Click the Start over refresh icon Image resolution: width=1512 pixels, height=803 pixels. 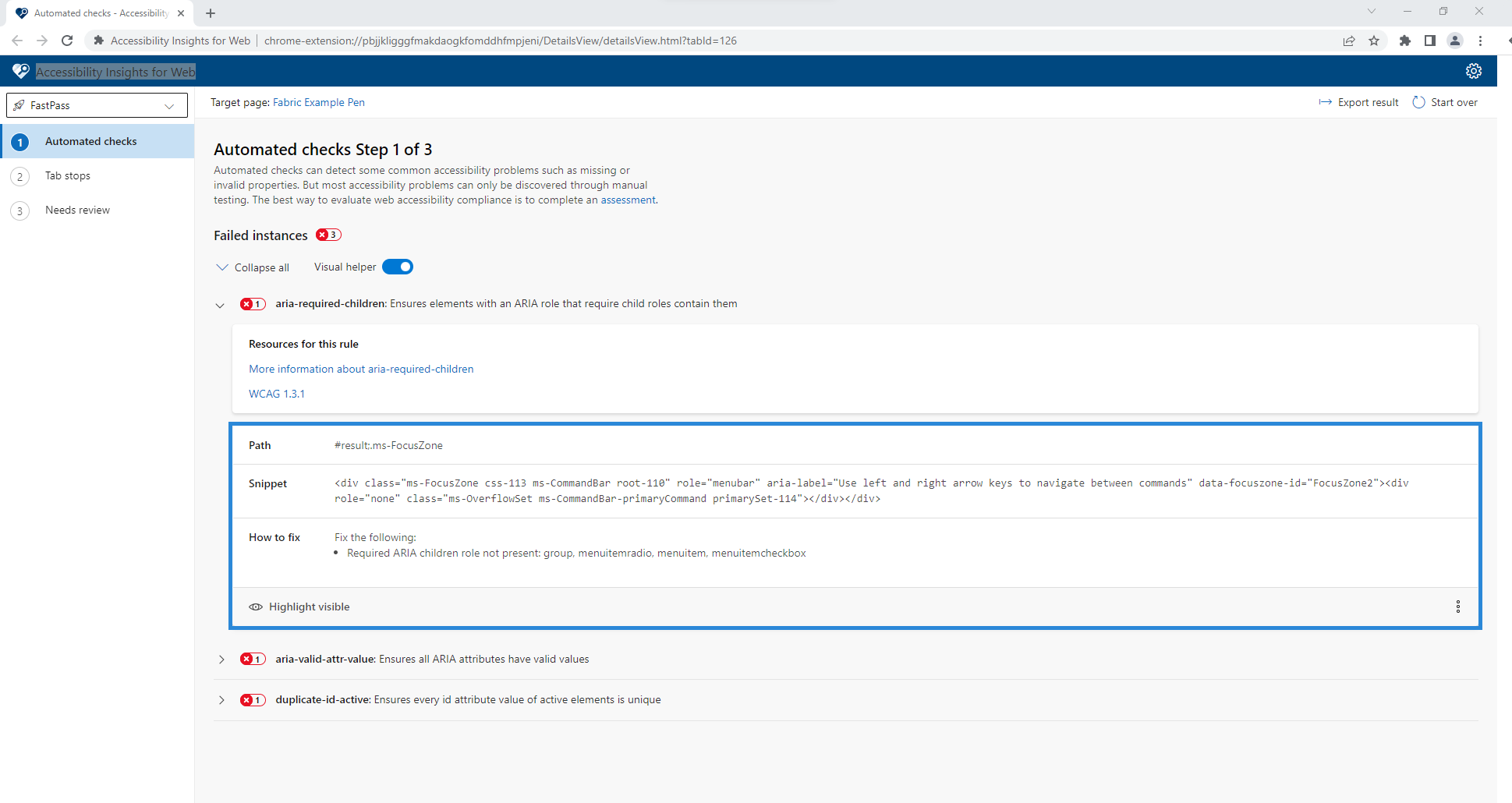pyautogui.click(x=1418, y=102)
